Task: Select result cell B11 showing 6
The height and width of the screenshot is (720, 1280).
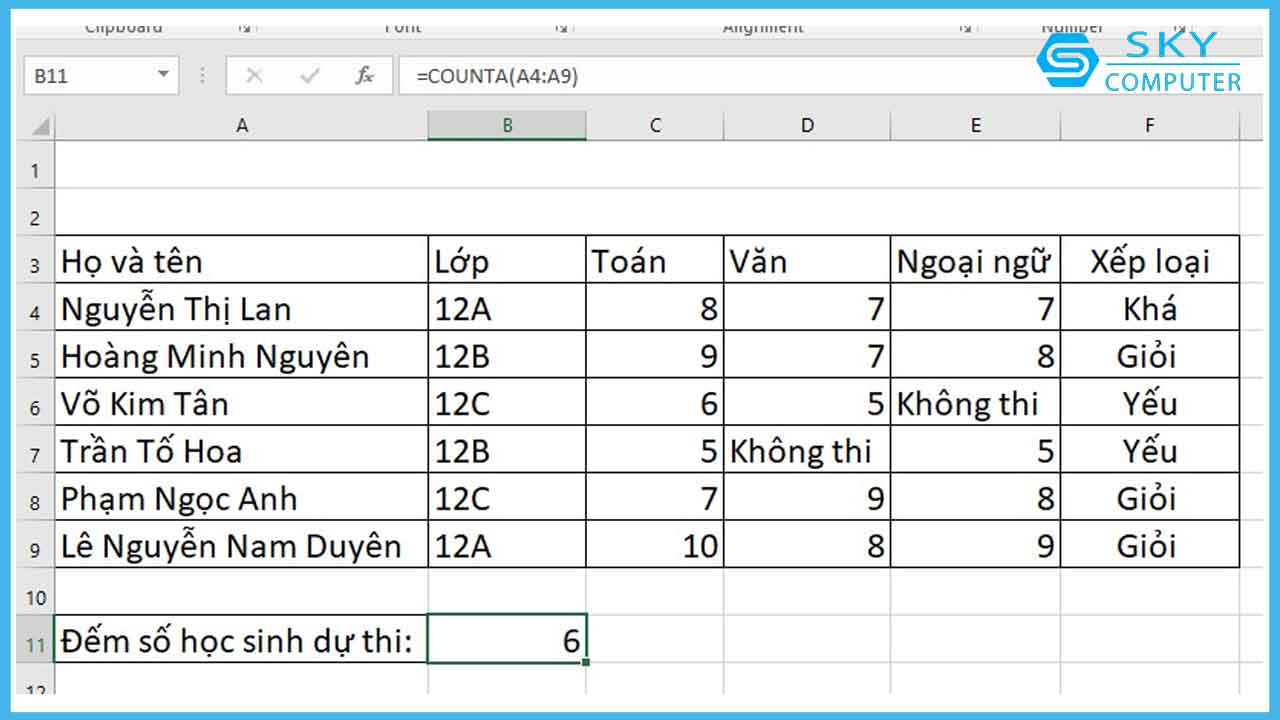Action: tap(507, 640)
